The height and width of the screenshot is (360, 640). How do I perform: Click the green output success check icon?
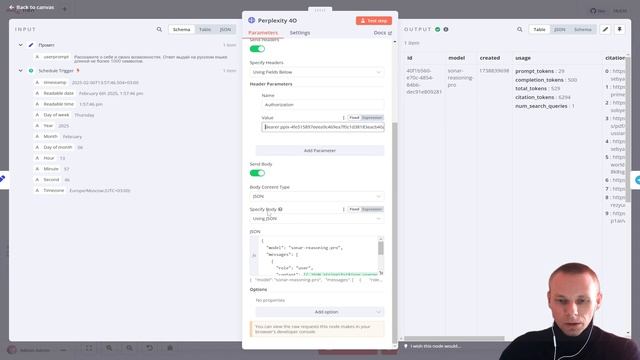click(x=438, y=29)
